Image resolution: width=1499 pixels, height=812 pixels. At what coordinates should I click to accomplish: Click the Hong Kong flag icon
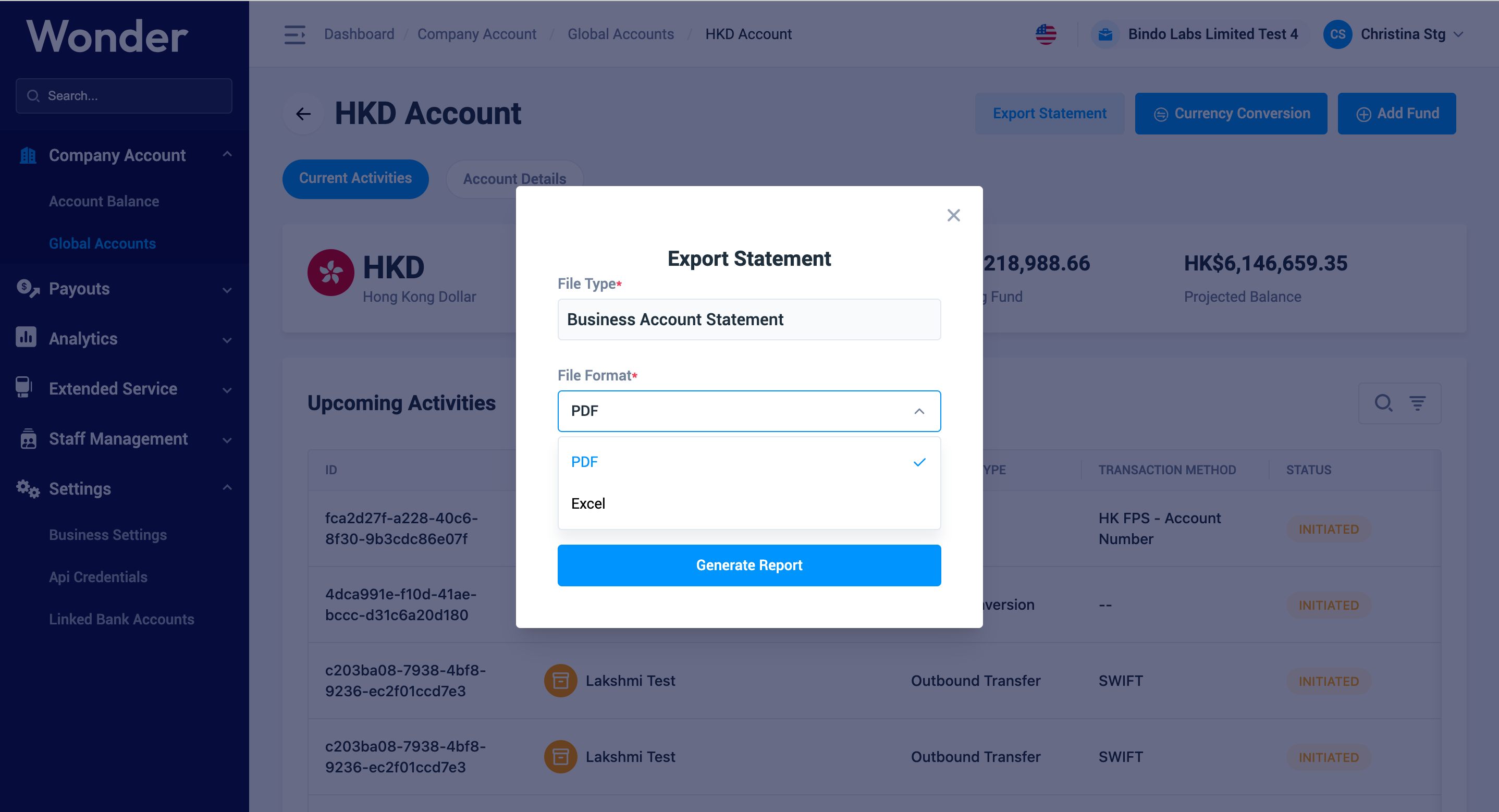[330, 273]
